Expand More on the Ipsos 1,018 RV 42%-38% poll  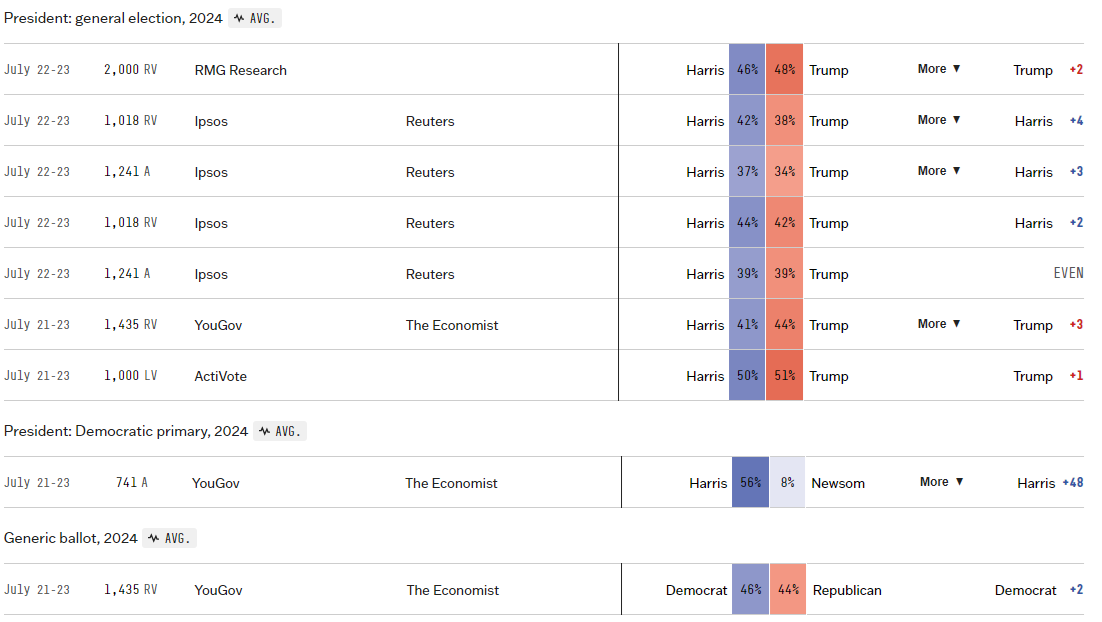pyautogui.click(x=939, y=120)
